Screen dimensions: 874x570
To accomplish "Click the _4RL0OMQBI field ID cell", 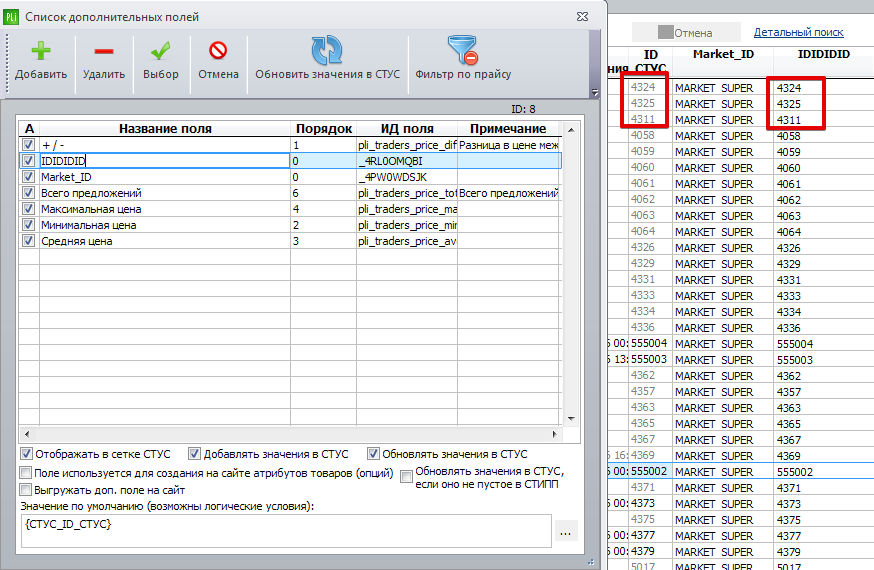I will point(407,161).
